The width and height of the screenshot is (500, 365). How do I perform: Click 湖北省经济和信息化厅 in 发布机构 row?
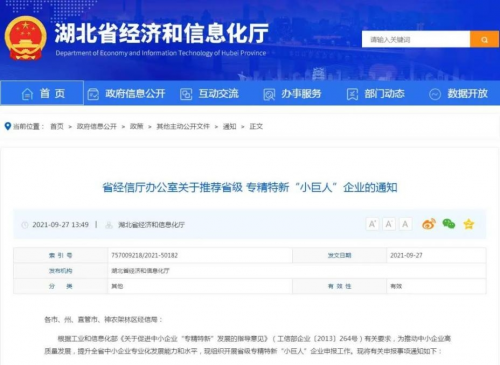(x=140, y=271)
